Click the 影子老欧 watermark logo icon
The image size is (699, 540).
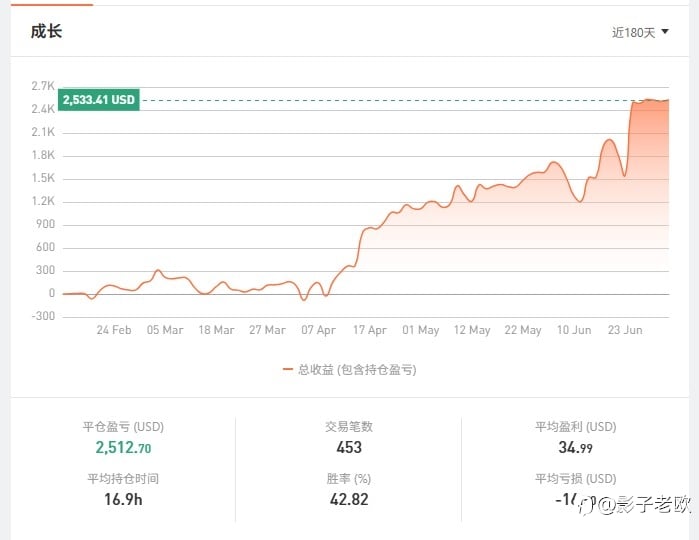(586, 506)
